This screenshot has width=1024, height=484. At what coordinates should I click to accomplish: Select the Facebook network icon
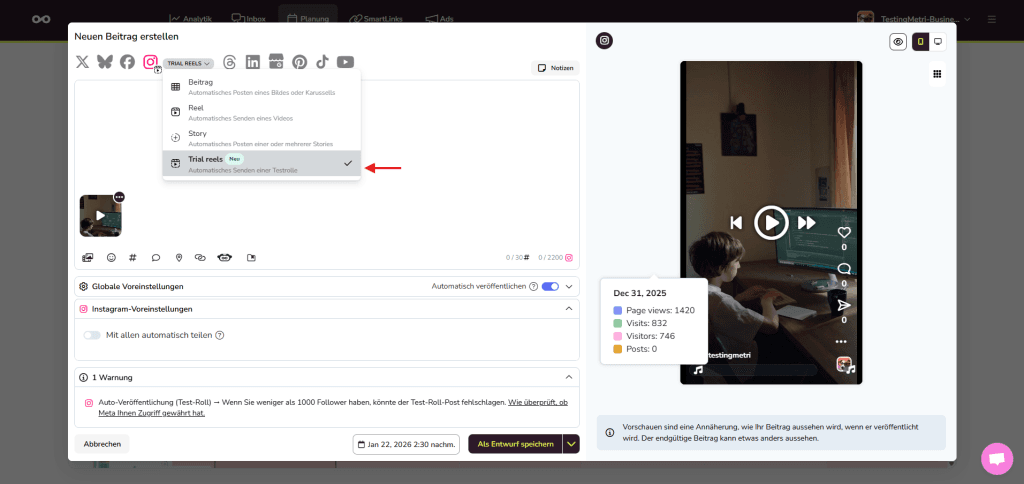click(127, 62)
